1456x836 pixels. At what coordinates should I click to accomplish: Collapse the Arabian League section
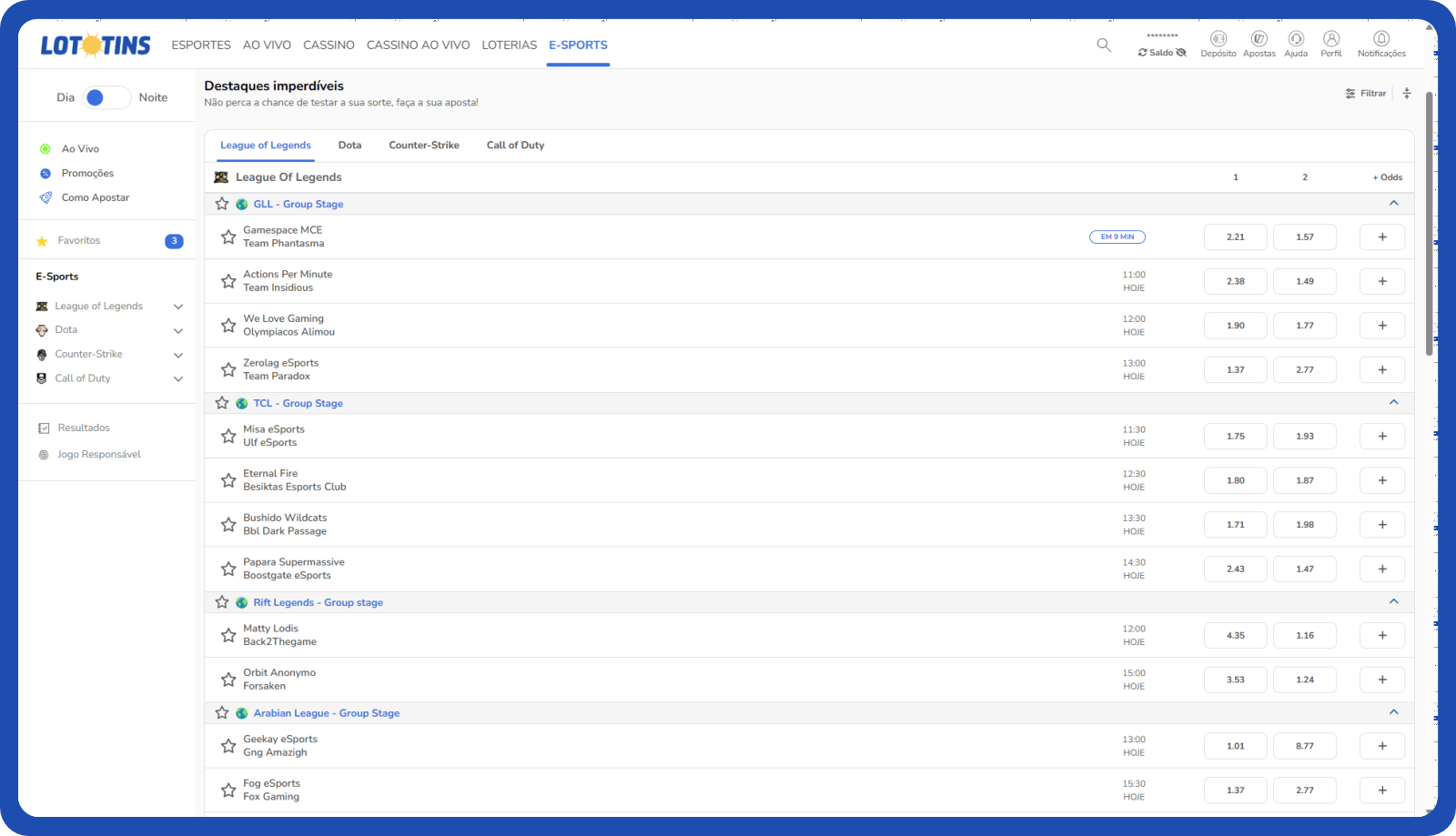pos(1394,712)
